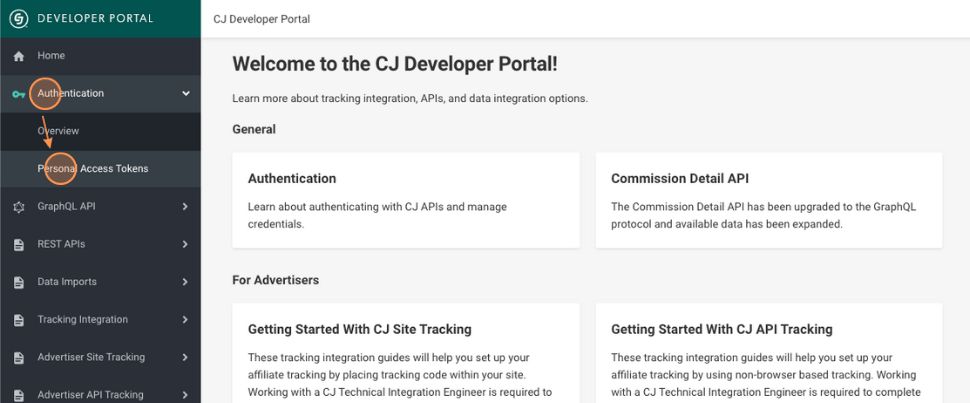This screenshot has height=403, width=970.
Task: Click the Data Imports document icon
Action: click(18, 282)
